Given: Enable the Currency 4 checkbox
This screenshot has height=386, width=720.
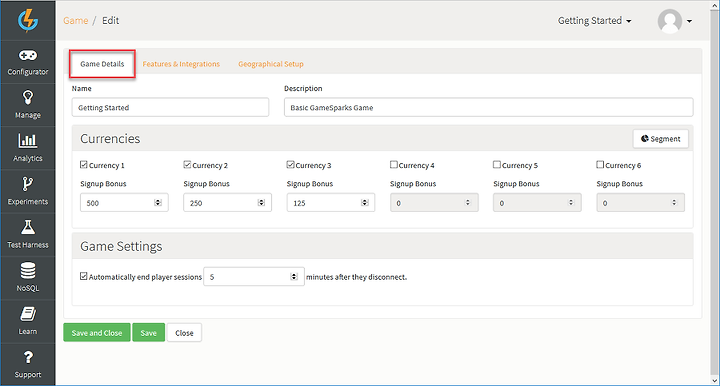Looking at the screenshot, I should pyautogui.click(x=394, y=164).
